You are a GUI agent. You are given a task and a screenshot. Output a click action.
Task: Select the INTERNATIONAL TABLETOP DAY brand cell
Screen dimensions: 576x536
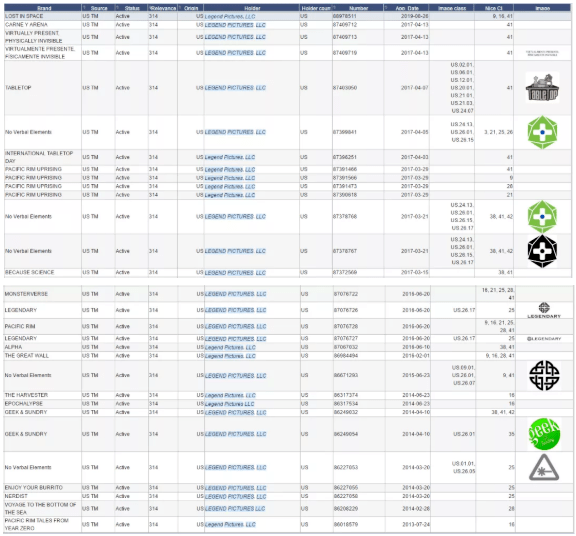pos(43,157)
